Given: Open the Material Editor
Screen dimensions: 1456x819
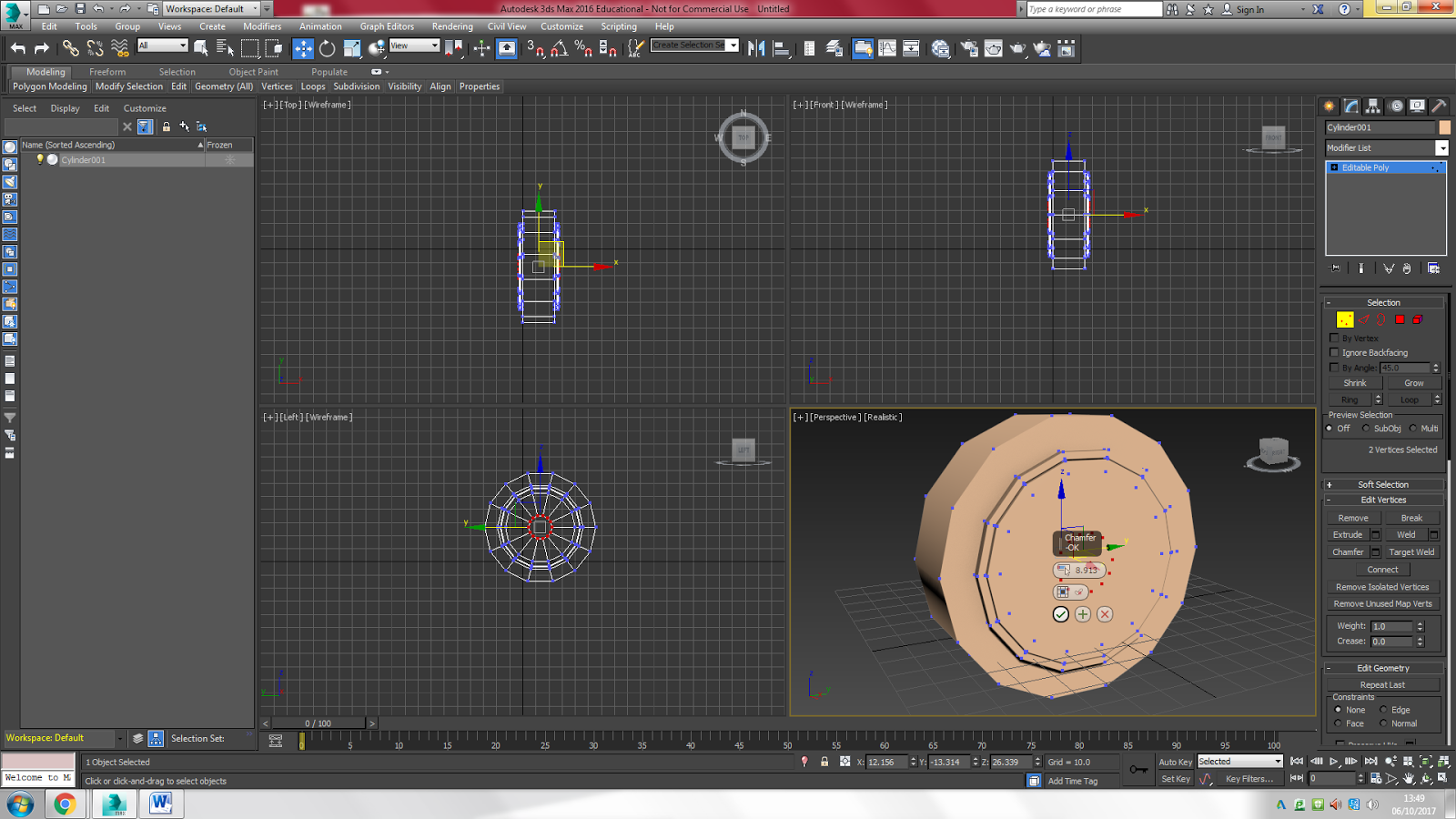Looking at the screenshot, I should click(x=940, y=48).
